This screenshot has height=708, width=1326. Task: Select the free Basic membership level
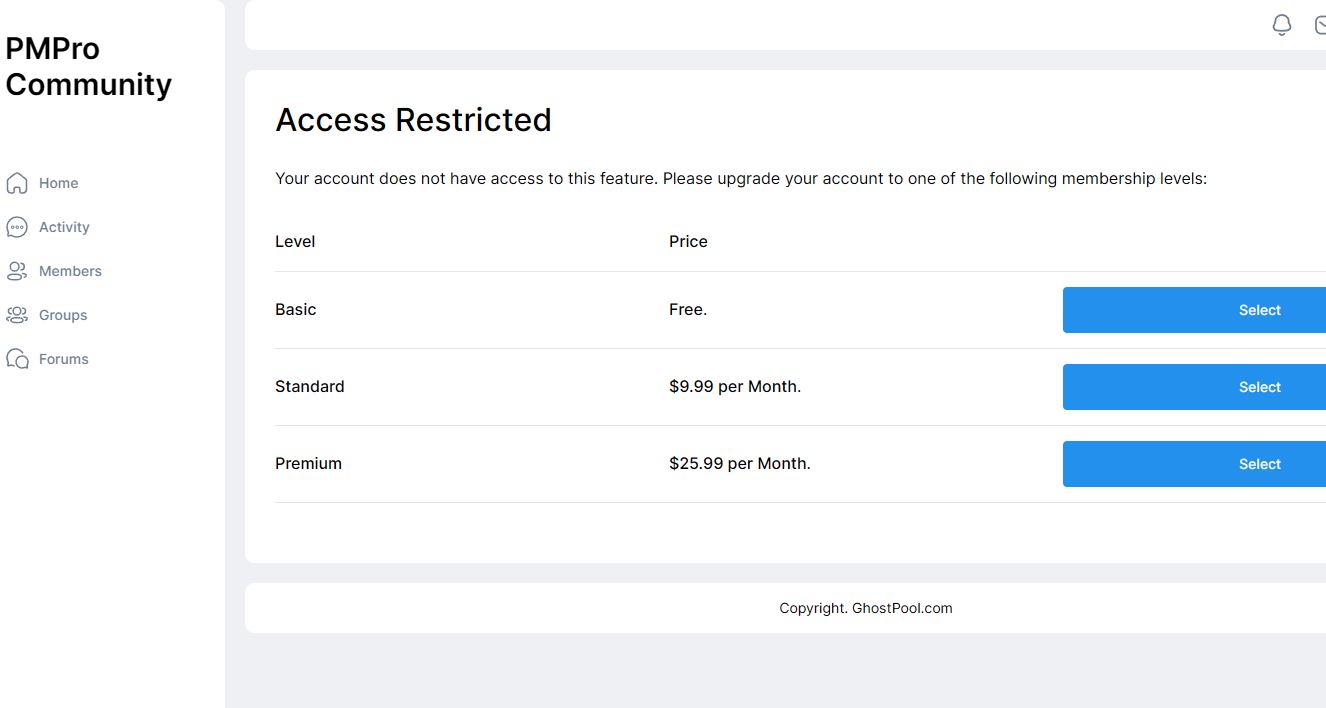[1194, 310]
